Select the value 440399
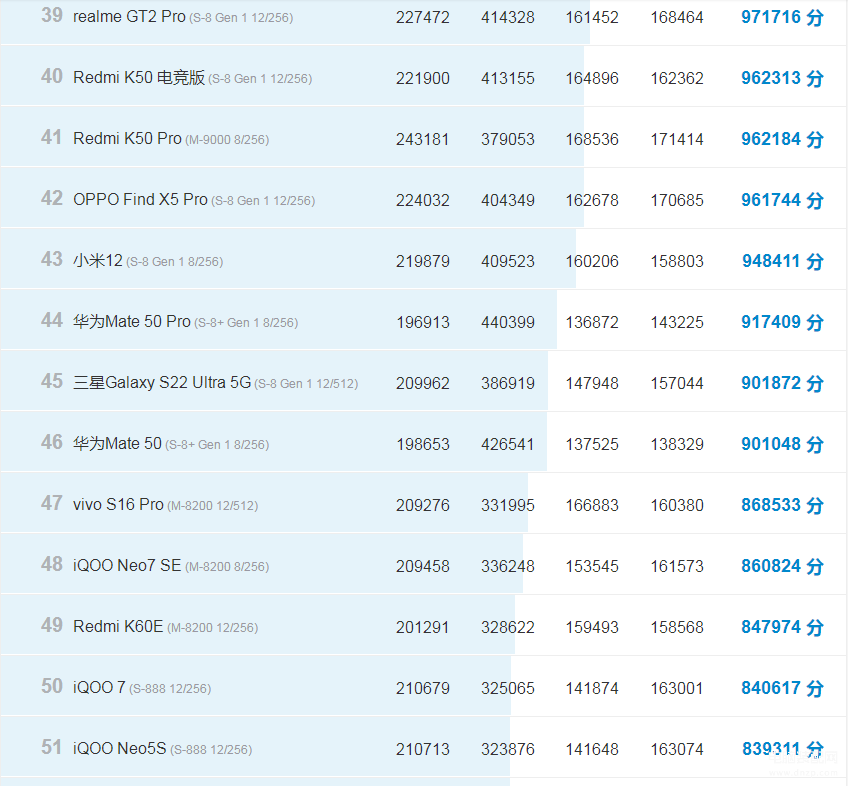Image resolution: width=848 pixels, height=786 pixels. [x=508, y=322]
